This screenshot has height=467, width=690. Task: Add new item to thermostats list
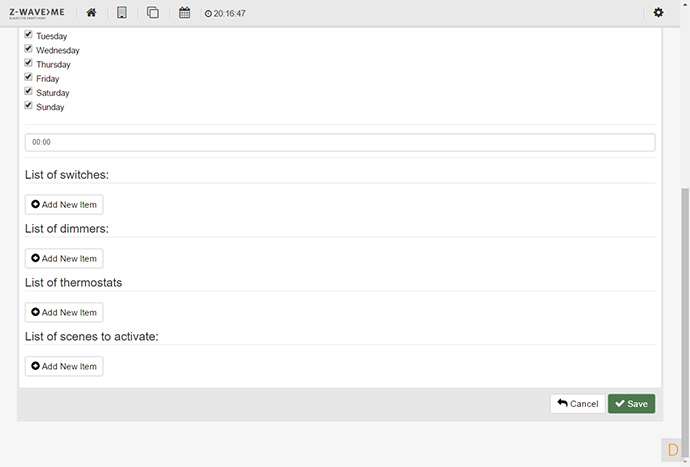coord(64,313)
